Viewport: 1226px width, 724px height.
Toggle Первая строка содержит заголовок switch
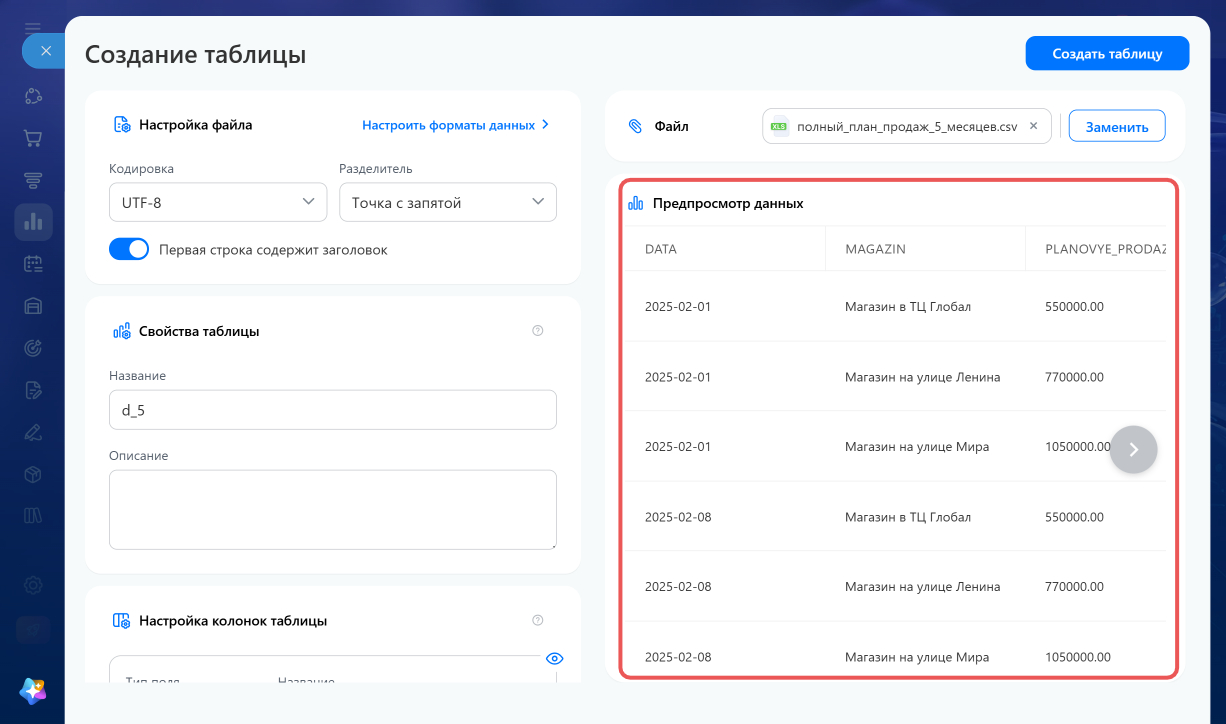pos(129,249)
